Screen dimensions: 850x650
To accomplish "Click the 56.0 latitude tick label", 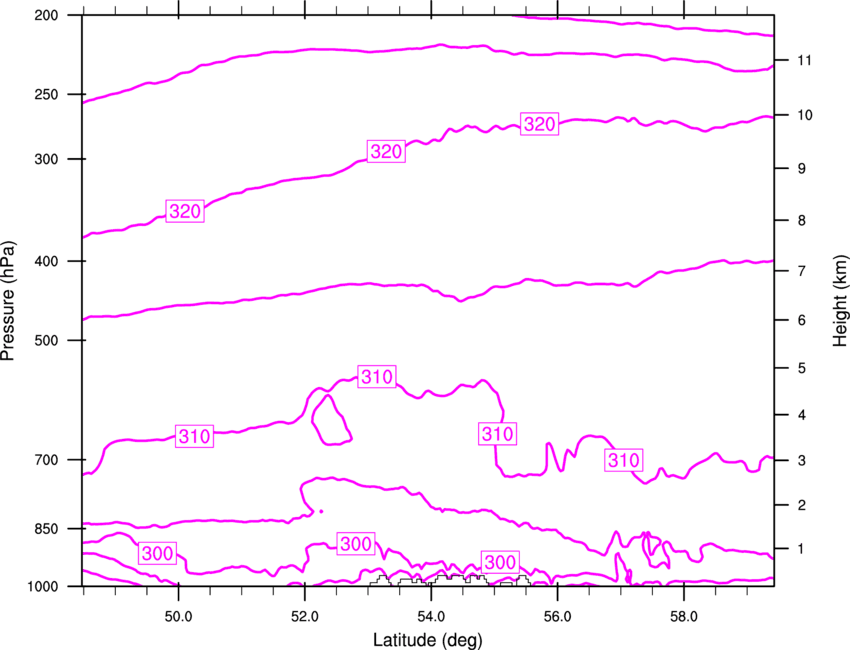I will (x=557, y=617).
